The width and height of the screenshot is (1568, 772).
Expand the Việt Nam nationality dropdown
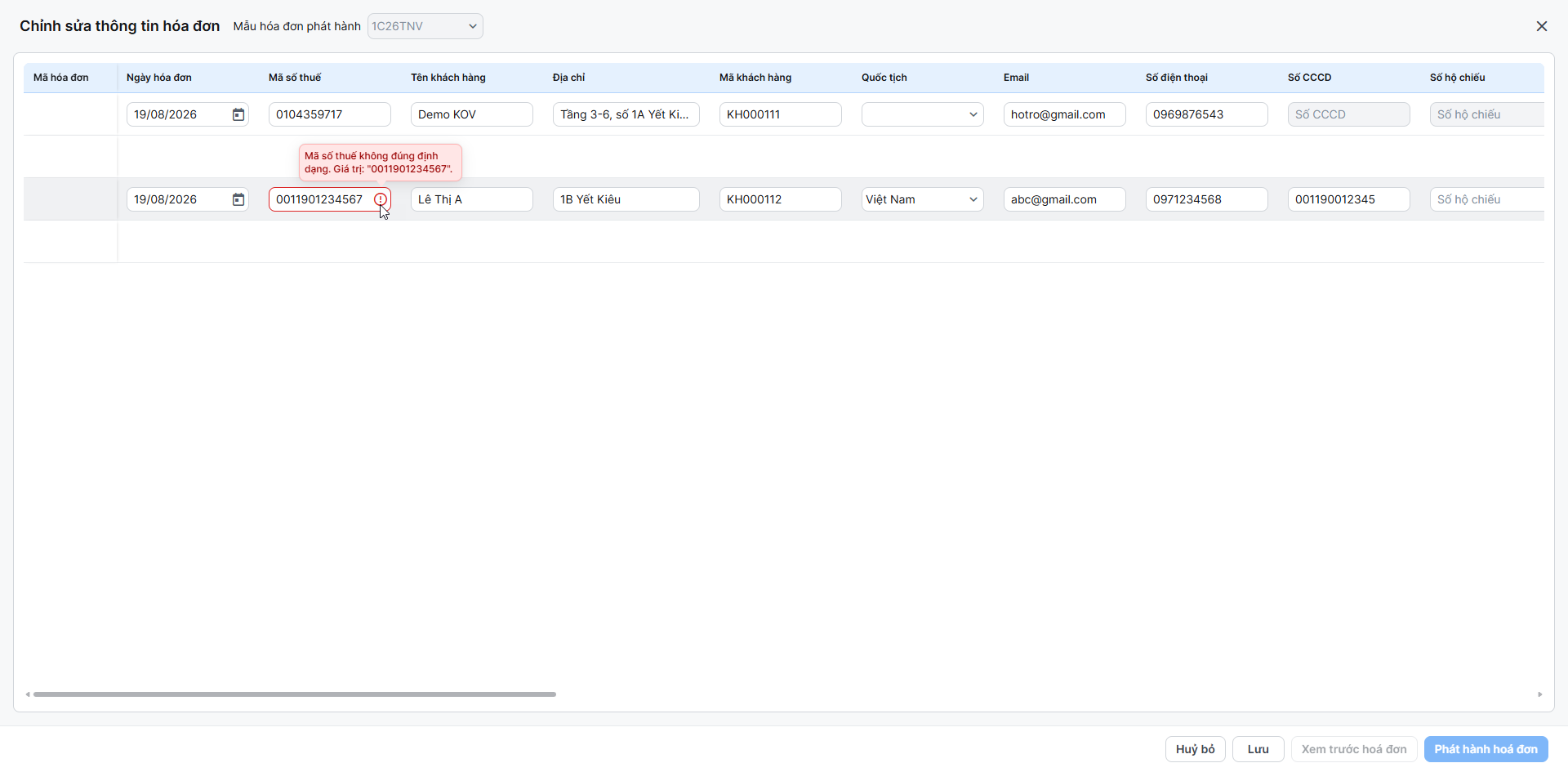pyautogui.click(x=922, y=199)
